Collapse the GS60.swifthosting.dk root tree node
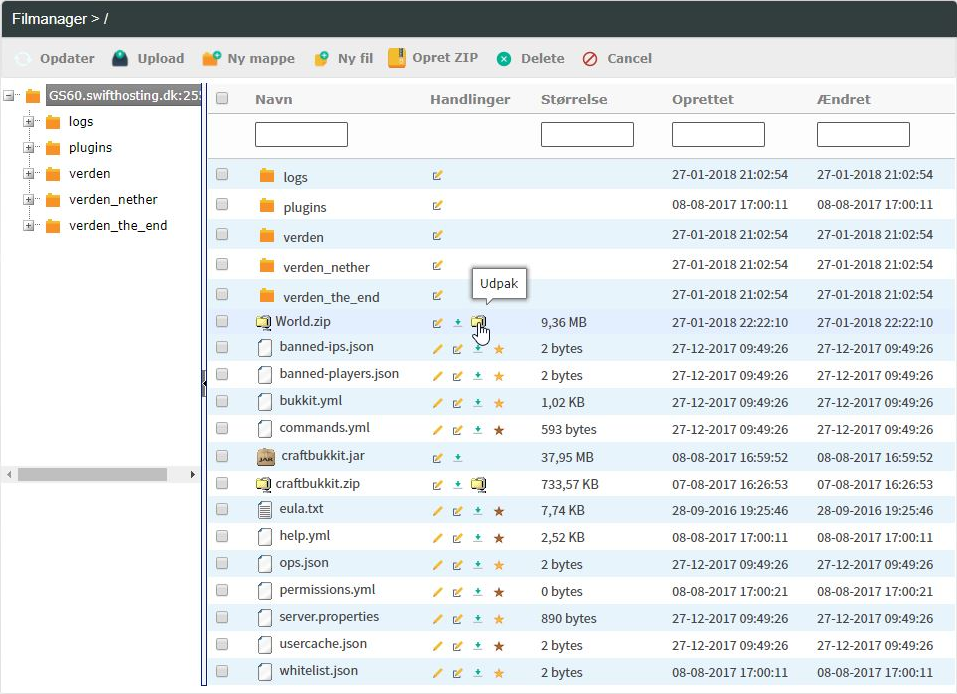 pos(9,95)
